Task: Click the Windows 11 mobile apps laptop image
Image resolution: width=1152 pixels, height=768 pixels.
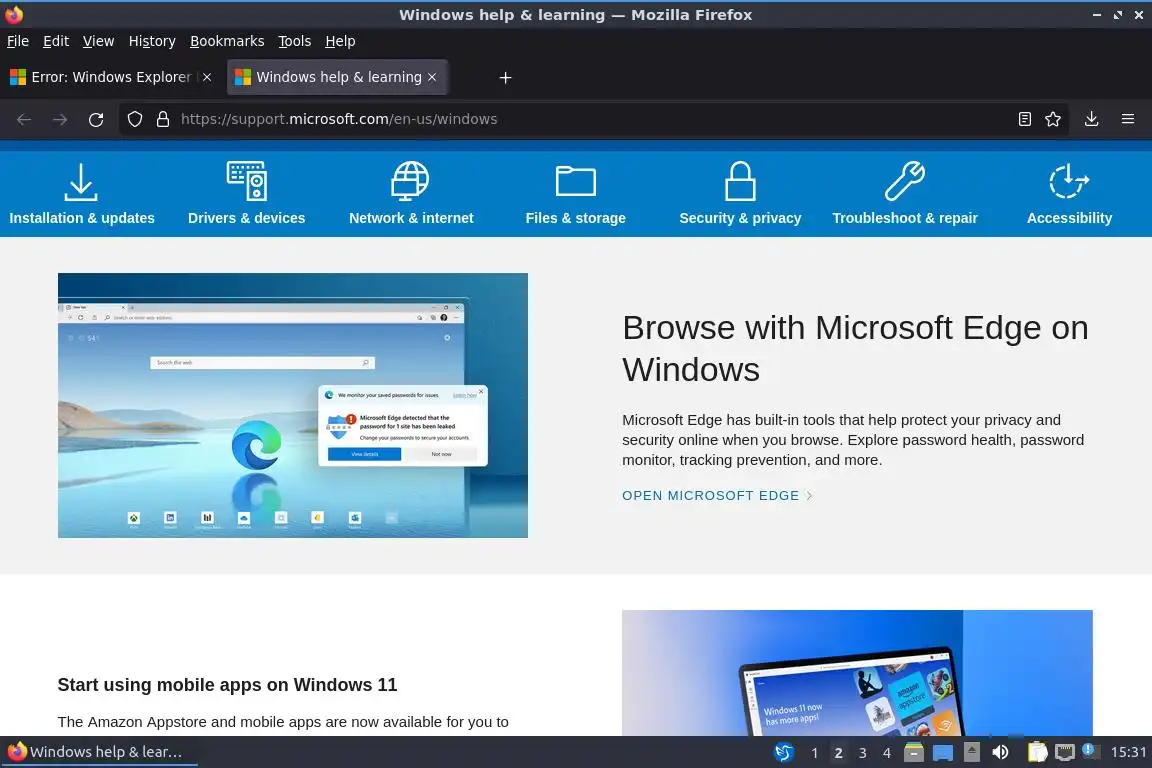Action: pos(857,672)
